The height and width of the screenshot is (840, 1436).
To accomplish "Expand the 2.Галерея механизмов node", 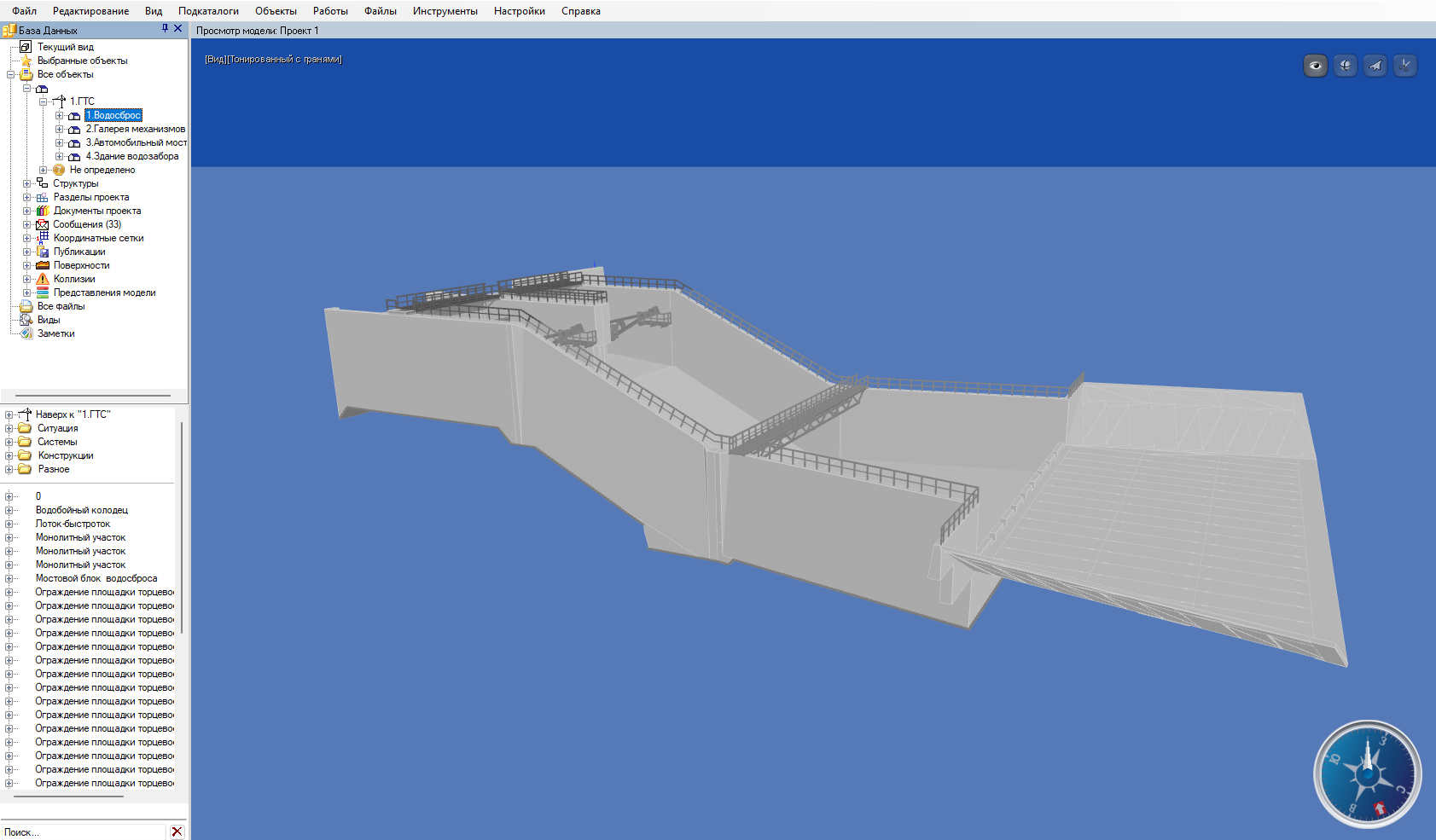I will [x=59, y=129].
